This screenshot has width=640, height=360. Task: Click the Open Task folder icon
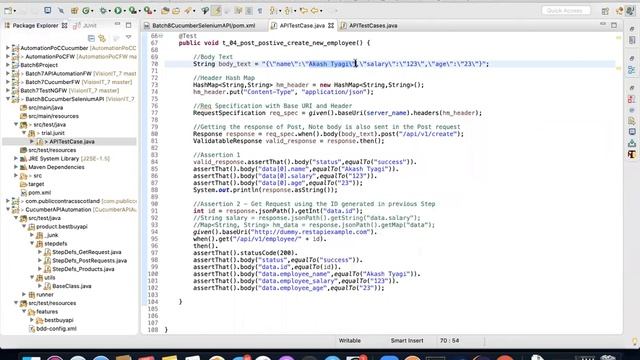(176, 11)
